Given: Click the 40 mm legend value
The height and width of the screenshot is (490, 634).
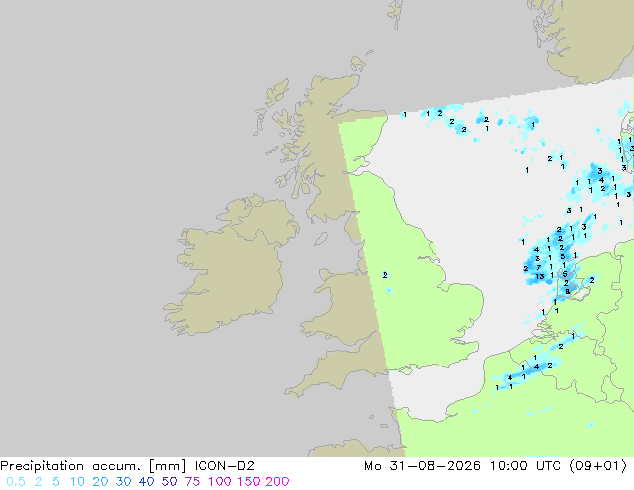Looking at the screenshot, I should pos(146,482).
